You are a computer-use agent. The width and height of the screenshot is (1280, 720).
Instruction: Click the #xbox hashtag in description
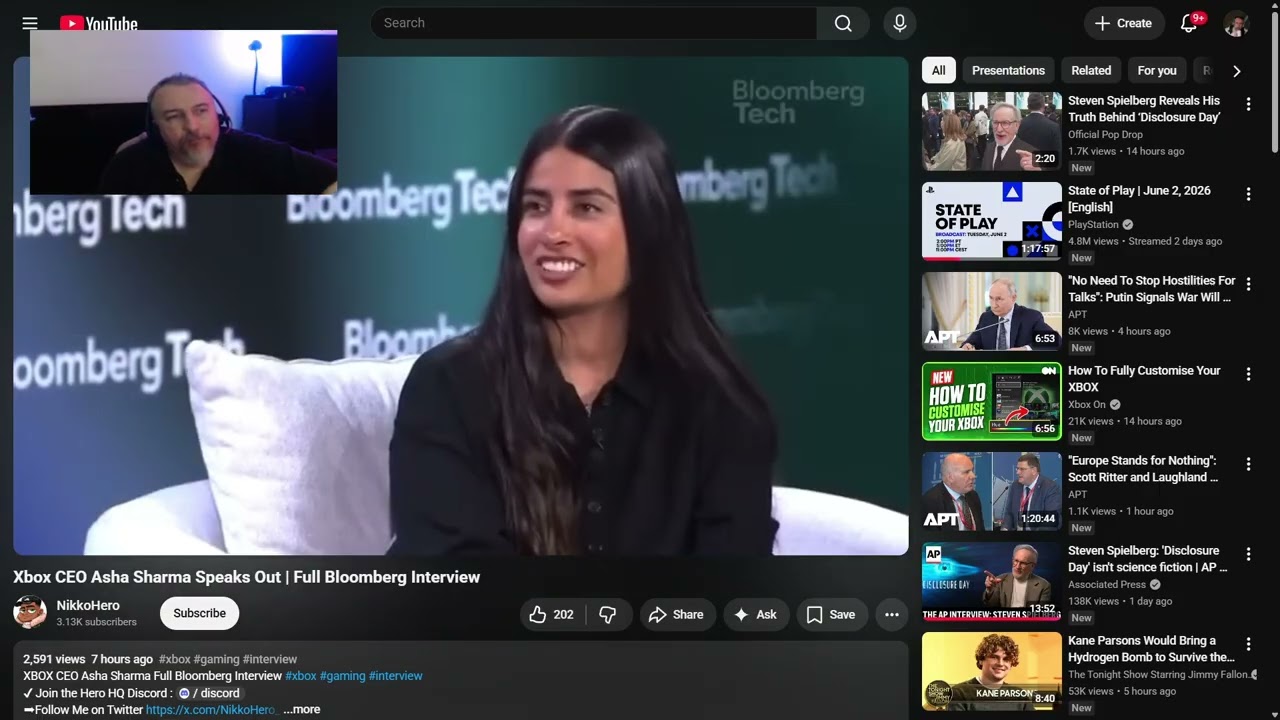pos(301,676)
